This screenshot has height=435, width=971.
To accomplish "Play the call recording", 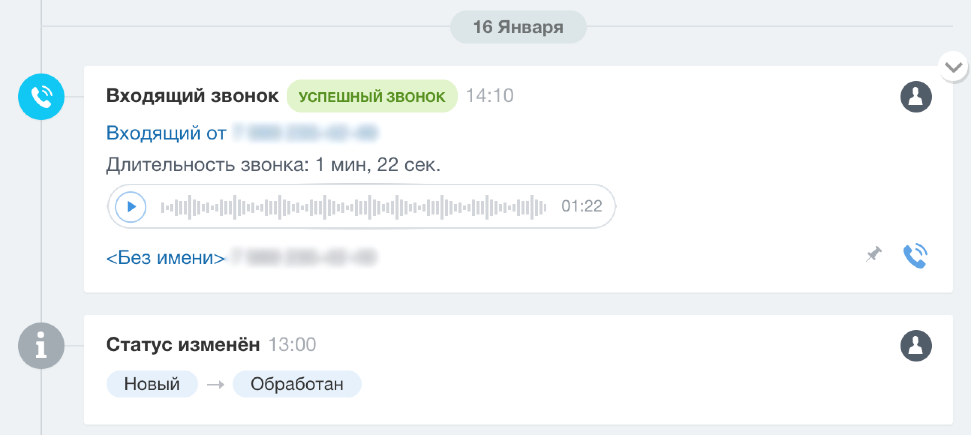I will [131, 206].
